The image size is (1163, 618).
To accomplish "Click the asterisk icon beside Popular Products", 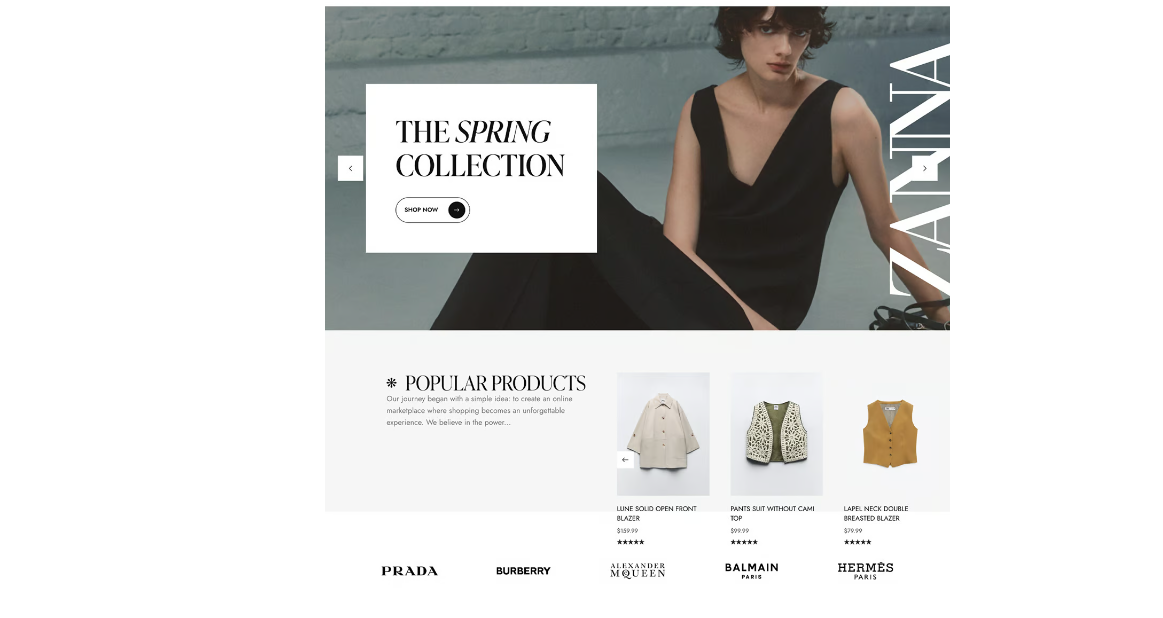I will point(392,383).
